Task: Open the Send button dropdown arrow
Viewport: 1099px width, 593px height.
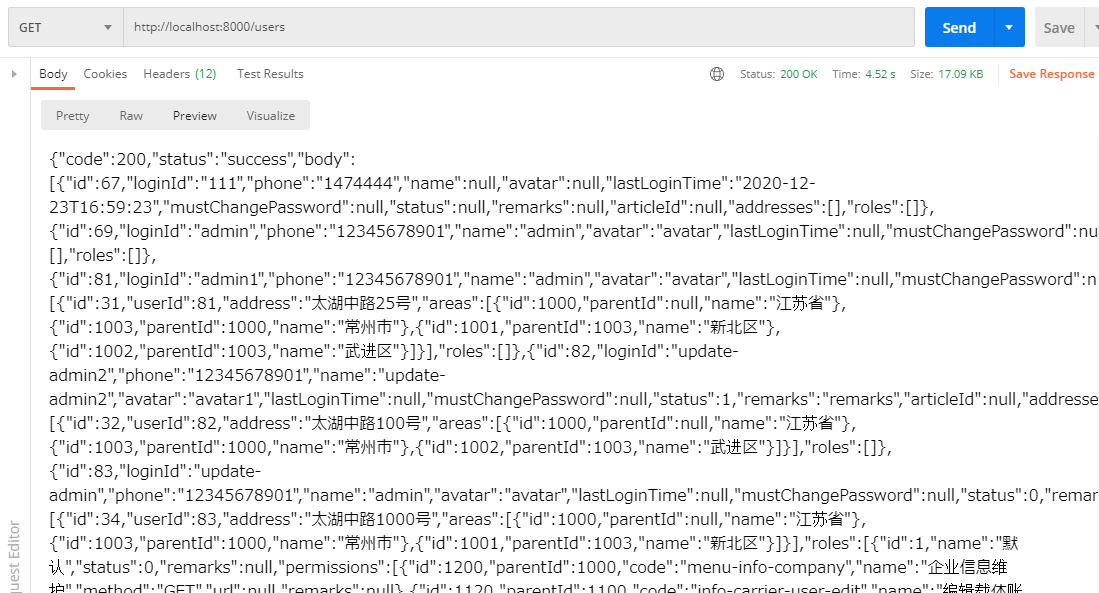Action: click(x=1009, y=27)
